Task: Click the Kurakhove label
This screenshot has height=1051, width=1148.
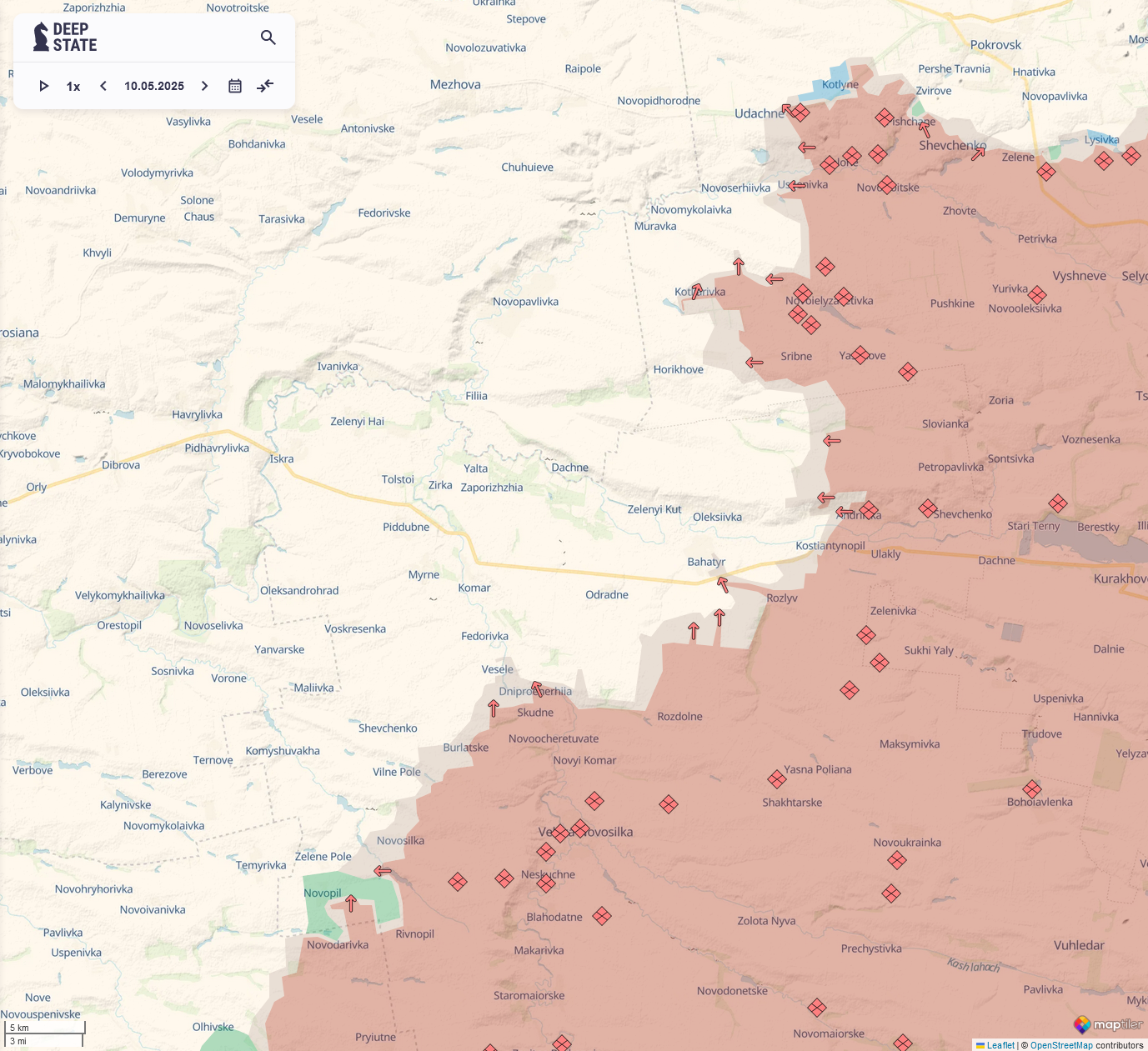Action: tap(1120, 578)
